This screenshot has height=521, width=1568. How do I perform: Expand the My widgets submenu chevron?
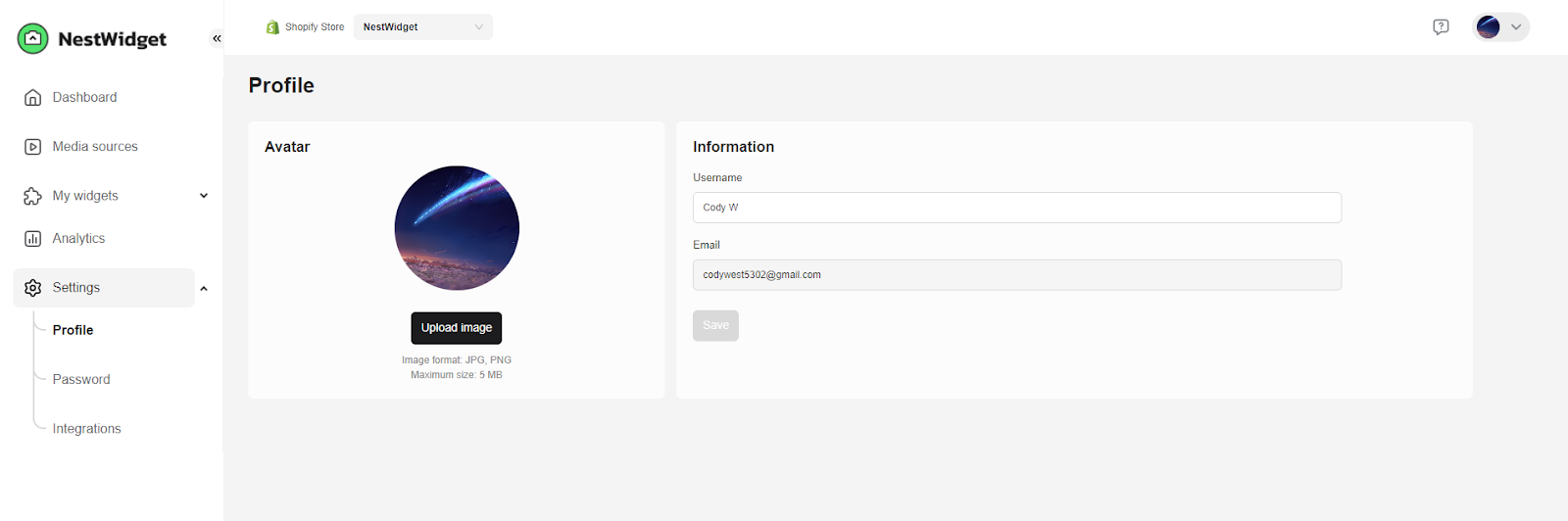204,196
